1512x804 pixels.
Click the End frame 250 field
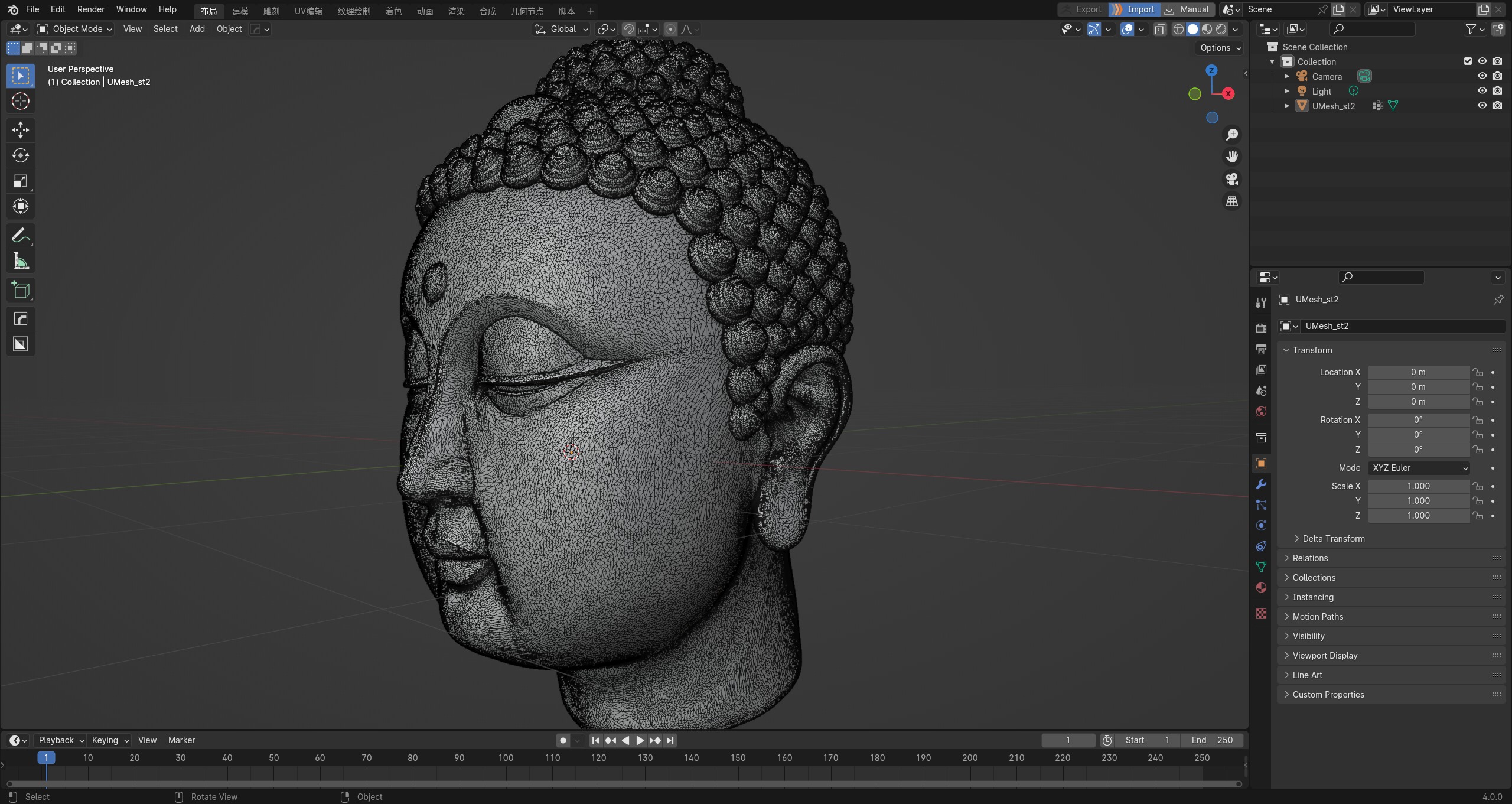(x=1212, y=740)
